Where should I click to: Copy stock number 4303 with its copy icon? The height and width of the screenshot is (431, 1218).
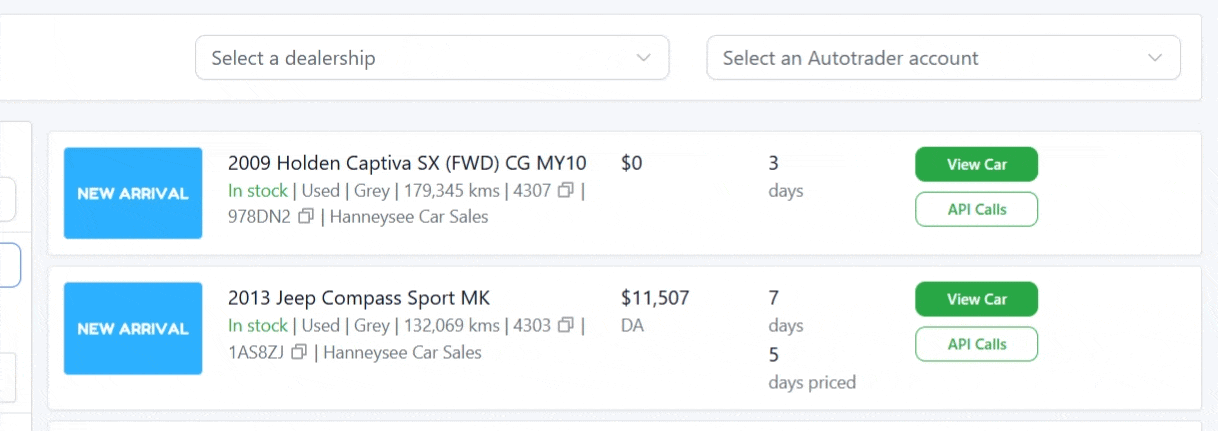pos(566,325)
